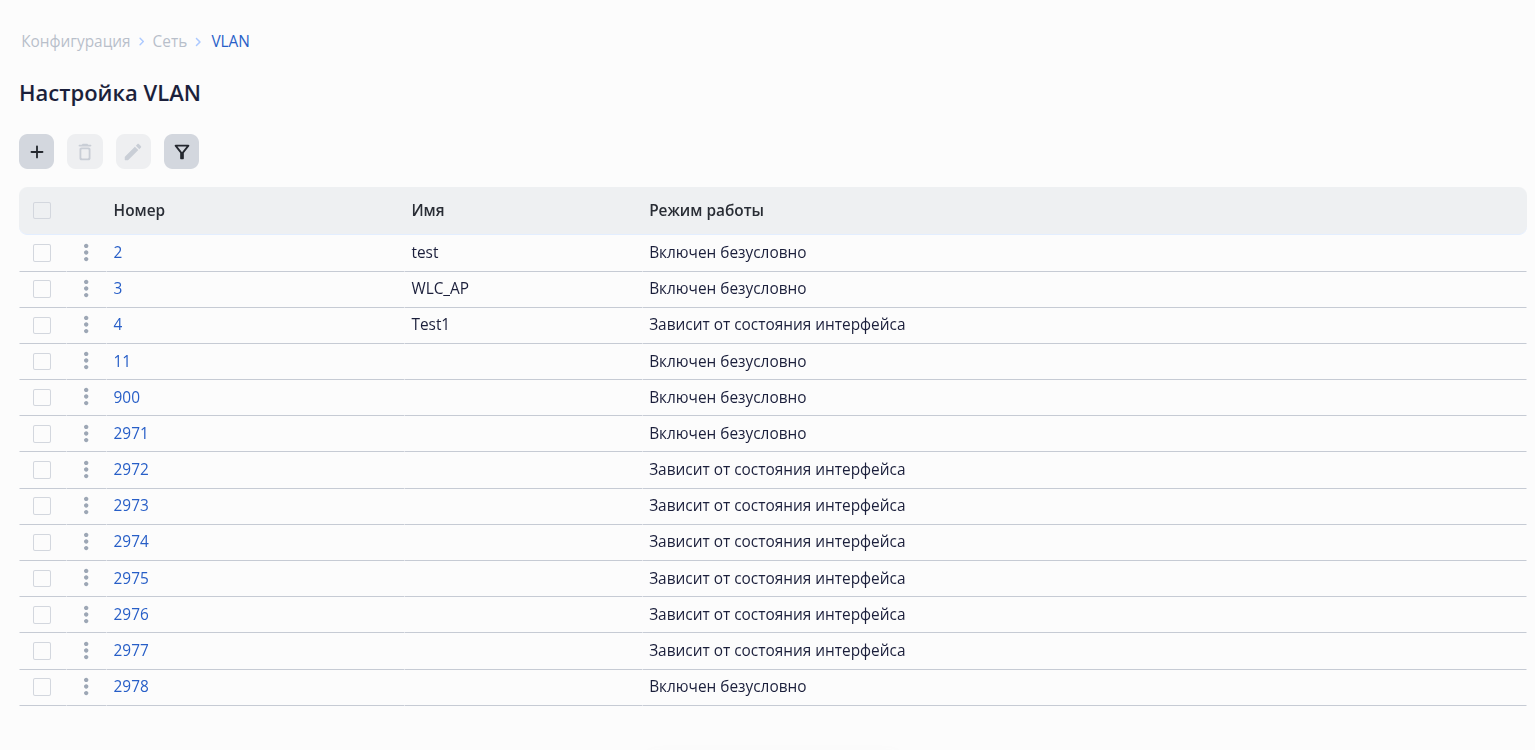The height and width of the screenshot is (750, 1535).
Task: Open the filter funnel icon
Action: click(x=181, y=152)
